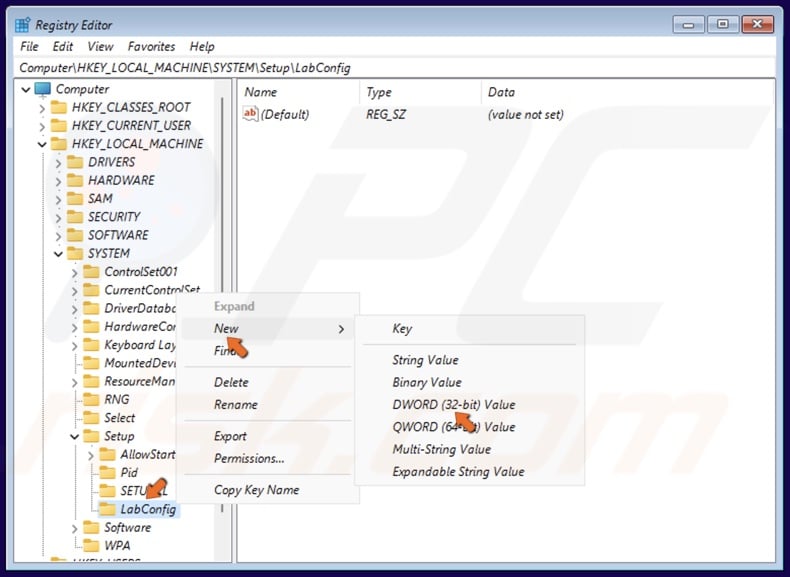Expand the ControlSet001 key chevron

coord(75,272)
